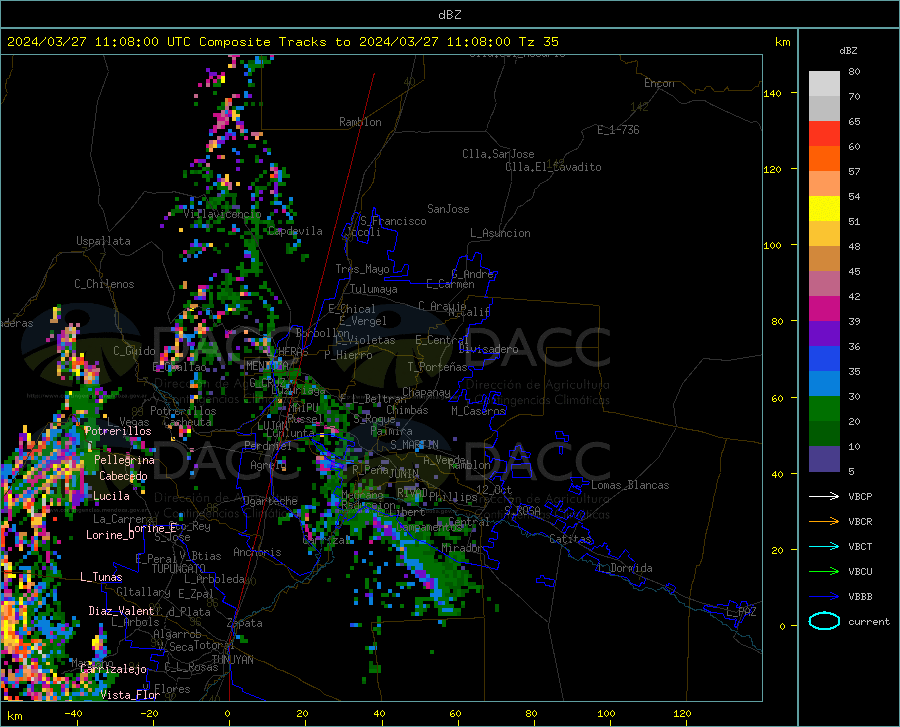The width and height of the screenshot is (900, 727).
Task: Click the 'Capdevila' place label
Action: point(295,231)
